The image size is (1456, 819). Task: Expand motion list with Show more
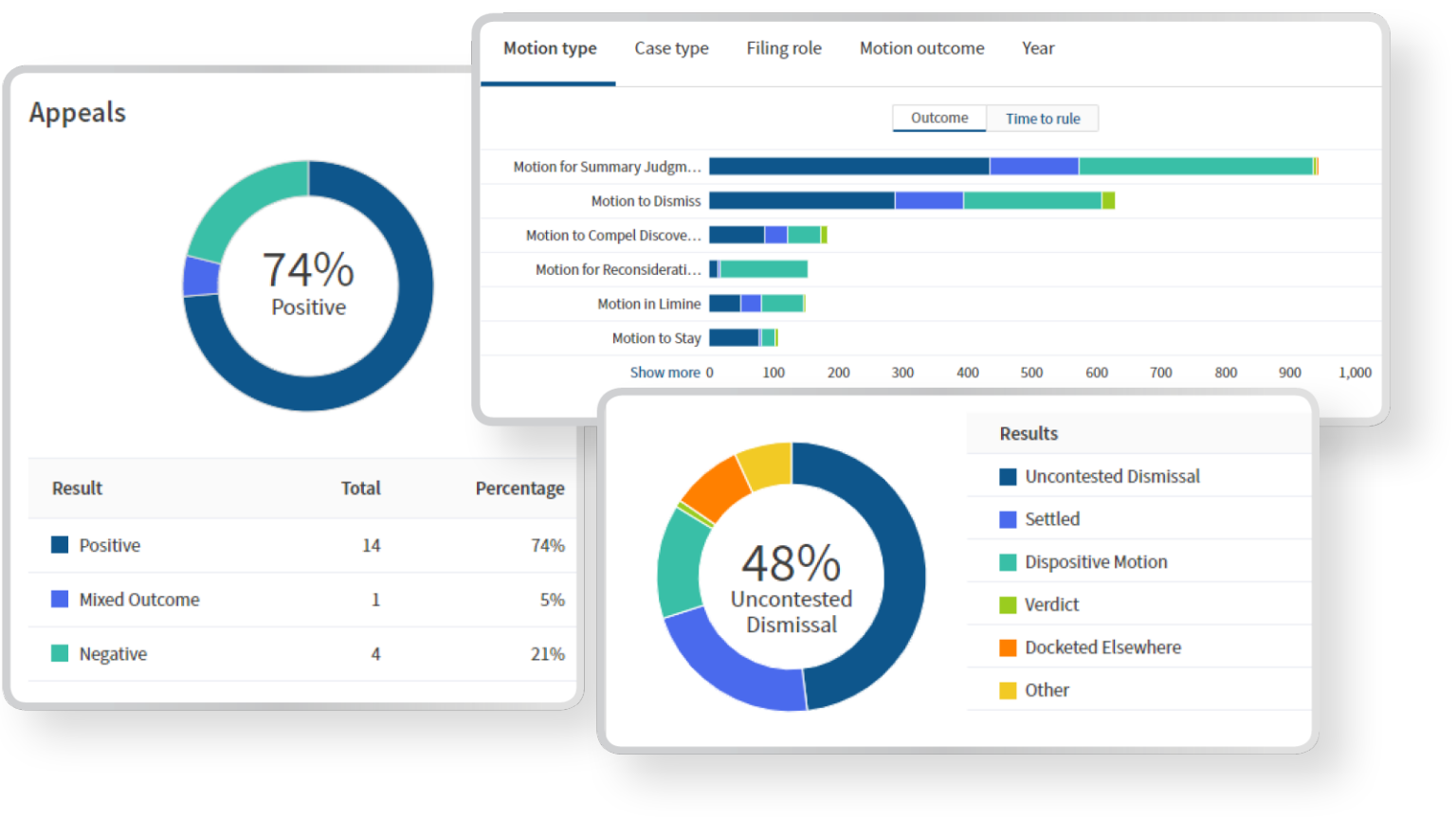664,373
